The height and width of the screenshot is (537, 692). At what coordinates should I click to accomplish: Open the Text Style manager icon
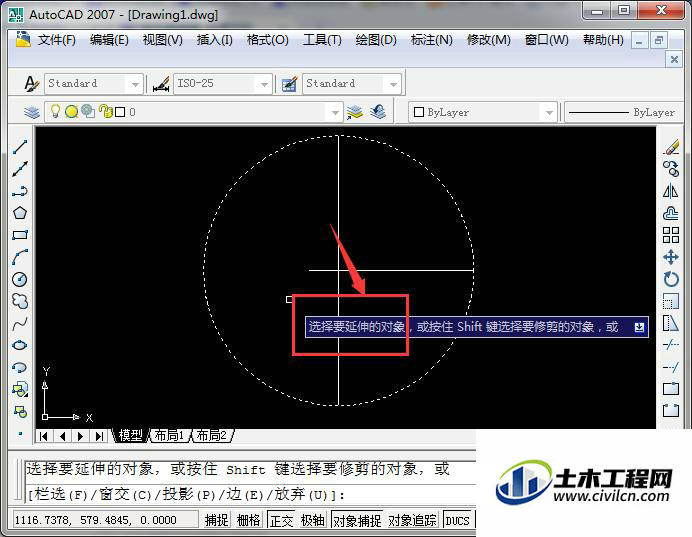click(31, 83)
